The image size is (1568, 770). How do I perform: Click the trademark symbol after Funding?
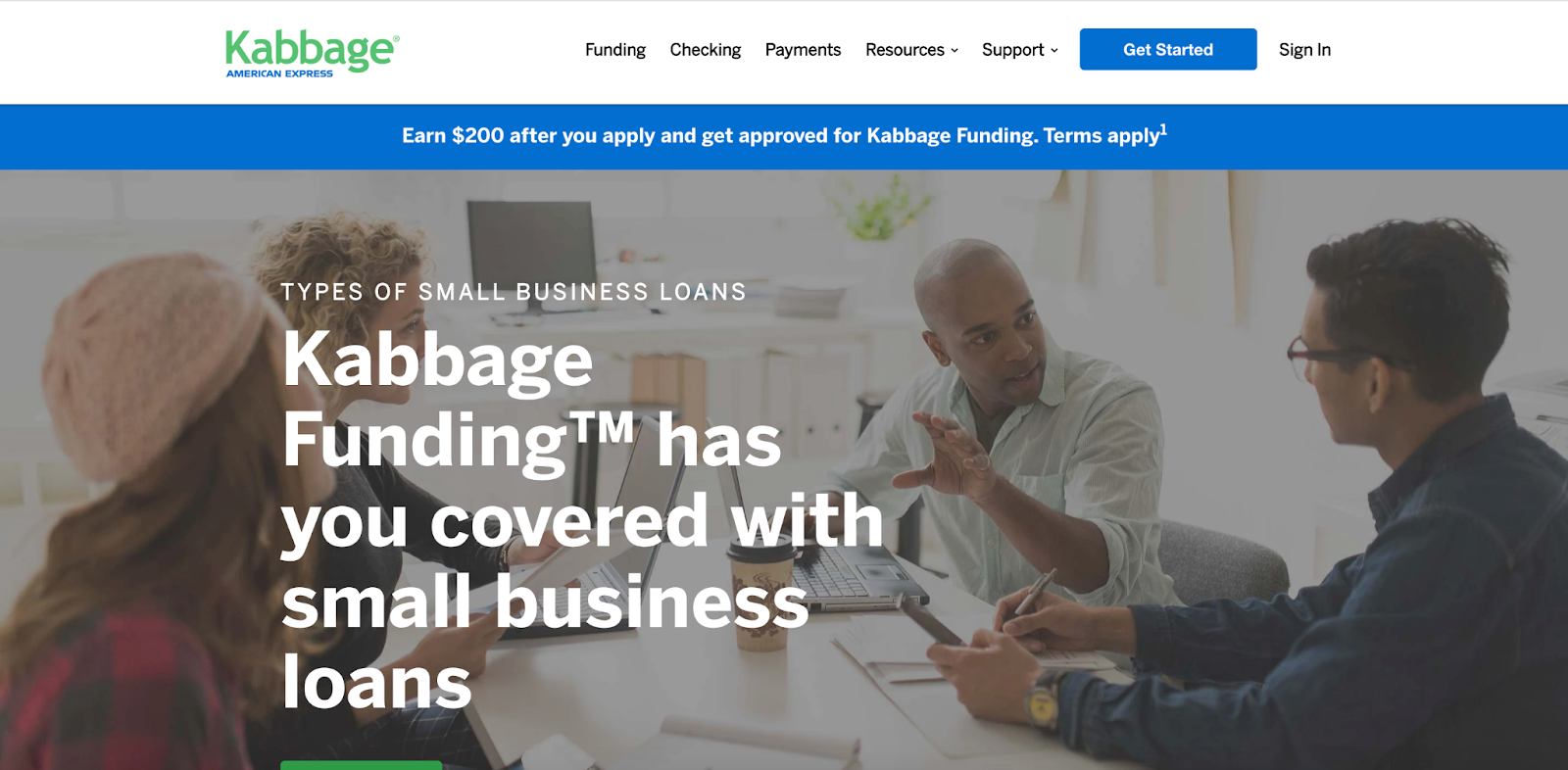point(603,428)
